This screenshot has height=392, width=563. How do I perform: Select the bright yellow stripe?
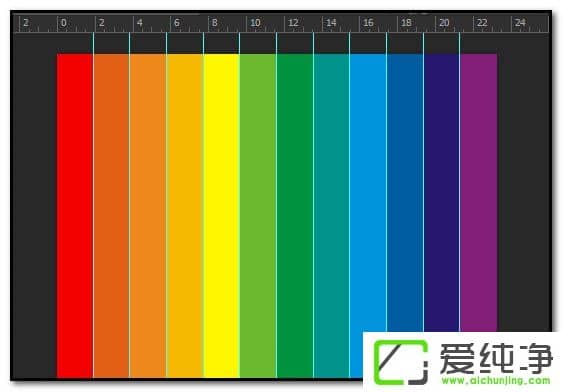pyautogui.click(x=222, y=215)
